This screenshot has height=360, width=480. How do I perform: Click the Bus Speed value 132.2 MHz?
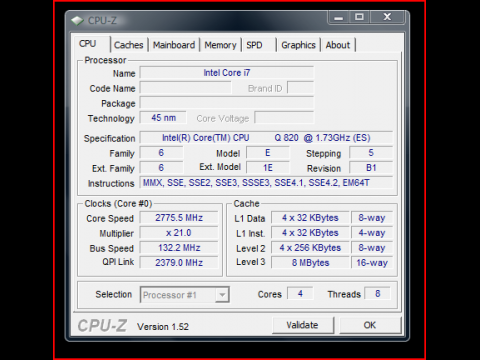[x=179, y=248]
